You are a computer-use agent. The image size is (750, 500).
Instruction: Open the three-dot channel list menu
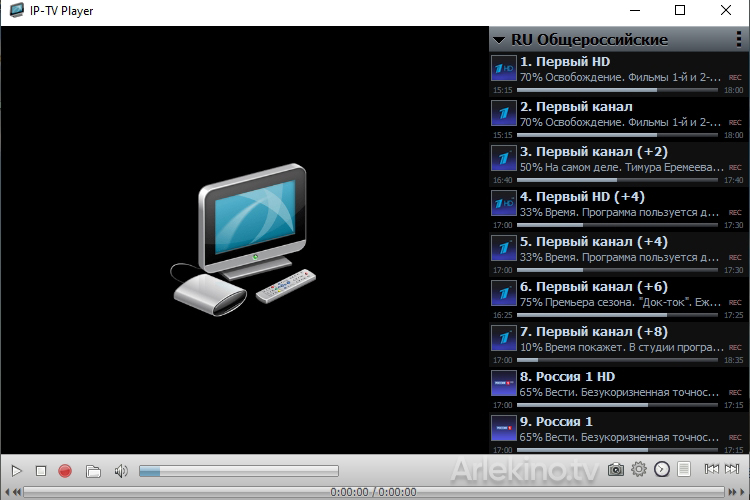point(739,39)
